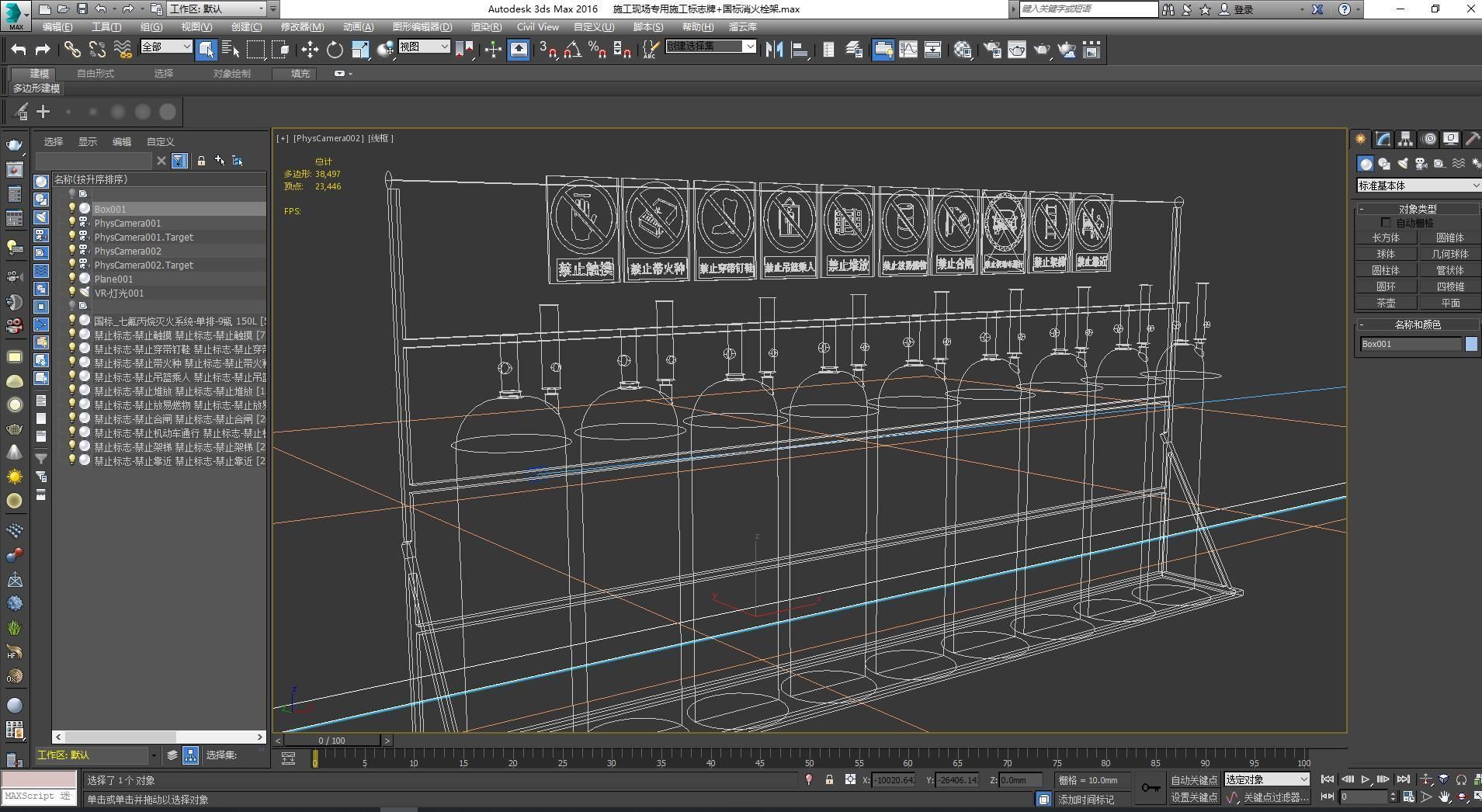Click the Unlink Selection tool
The width and height of the screenshot is (1482, 812).
pos(97,50)
